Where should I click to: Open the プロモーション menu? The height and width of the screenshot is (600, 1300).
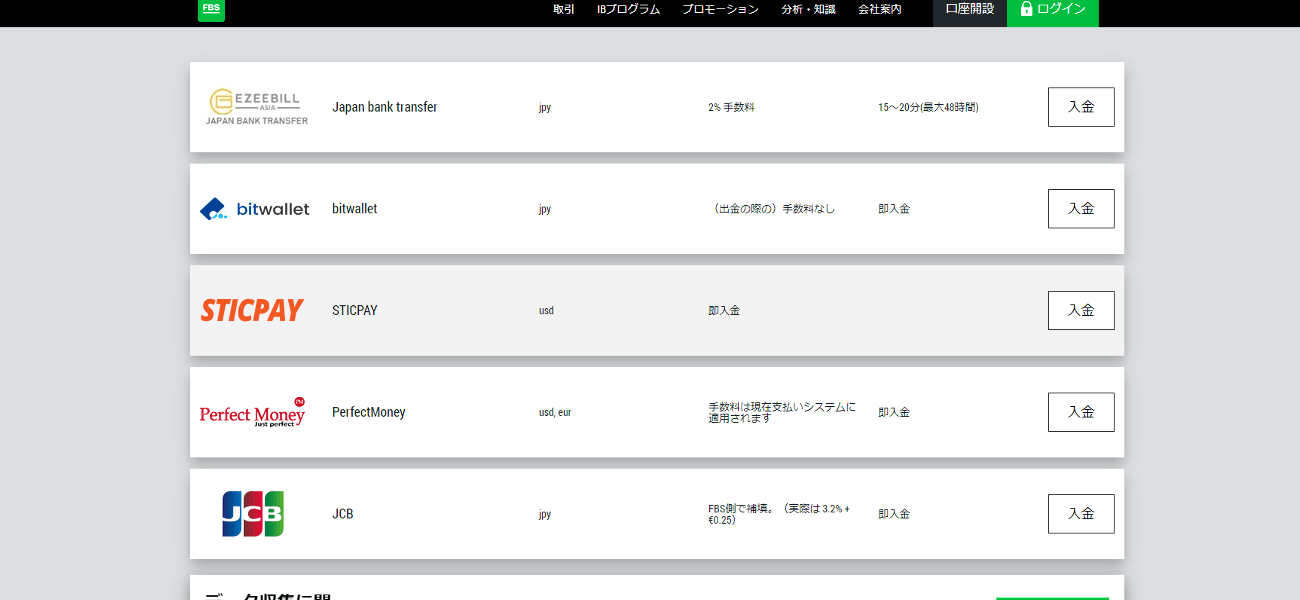[x=720, y=9]
